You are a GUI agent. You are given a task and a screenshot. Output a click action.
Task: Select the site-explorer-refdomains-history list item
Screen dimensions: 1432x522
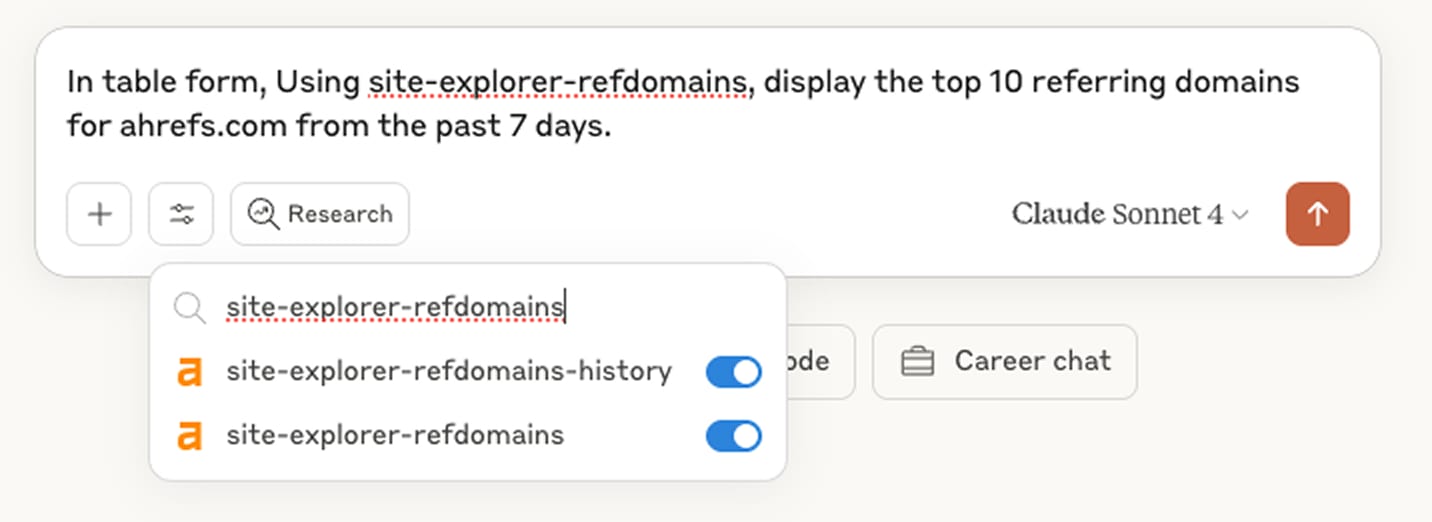point(448,372)
